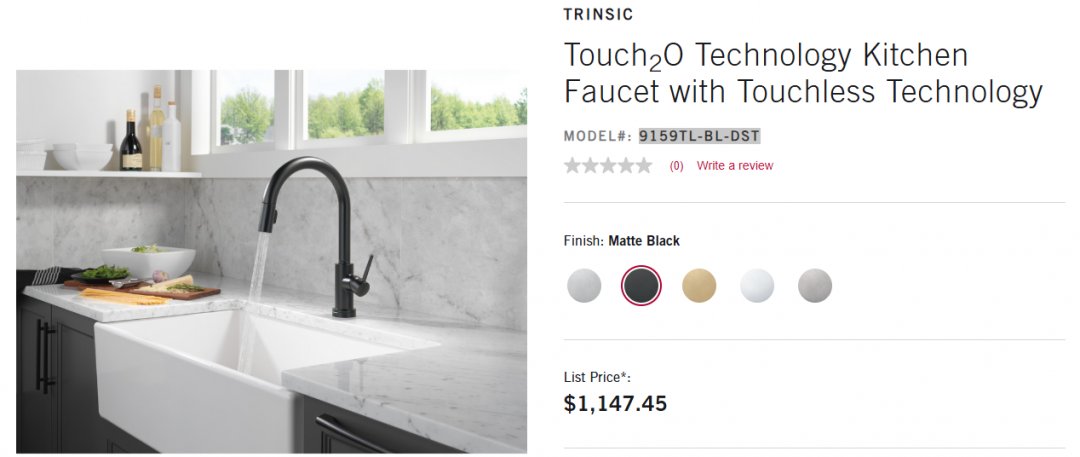Choose the Matte Black finish swatch

point(641,285)
